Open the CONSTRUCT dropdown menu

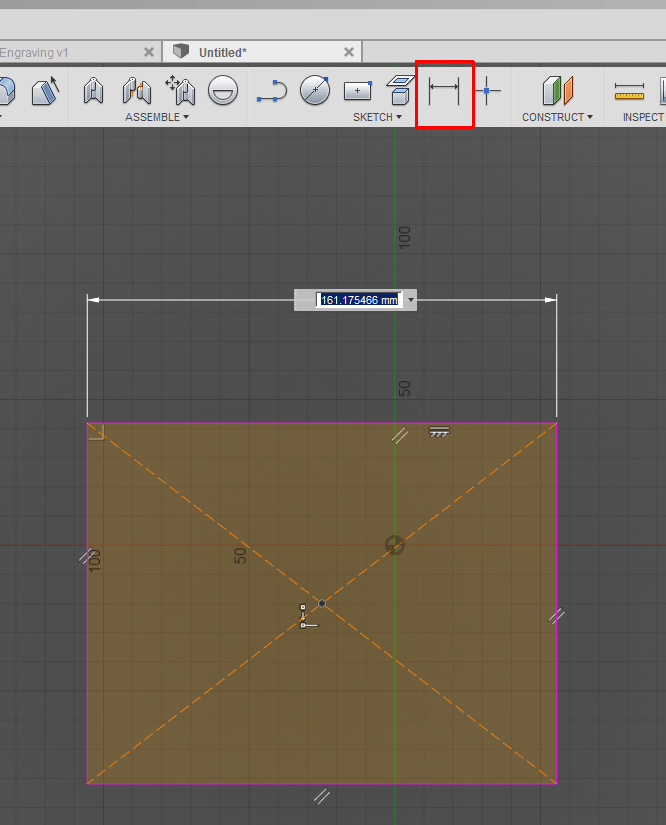click(557, 117)
